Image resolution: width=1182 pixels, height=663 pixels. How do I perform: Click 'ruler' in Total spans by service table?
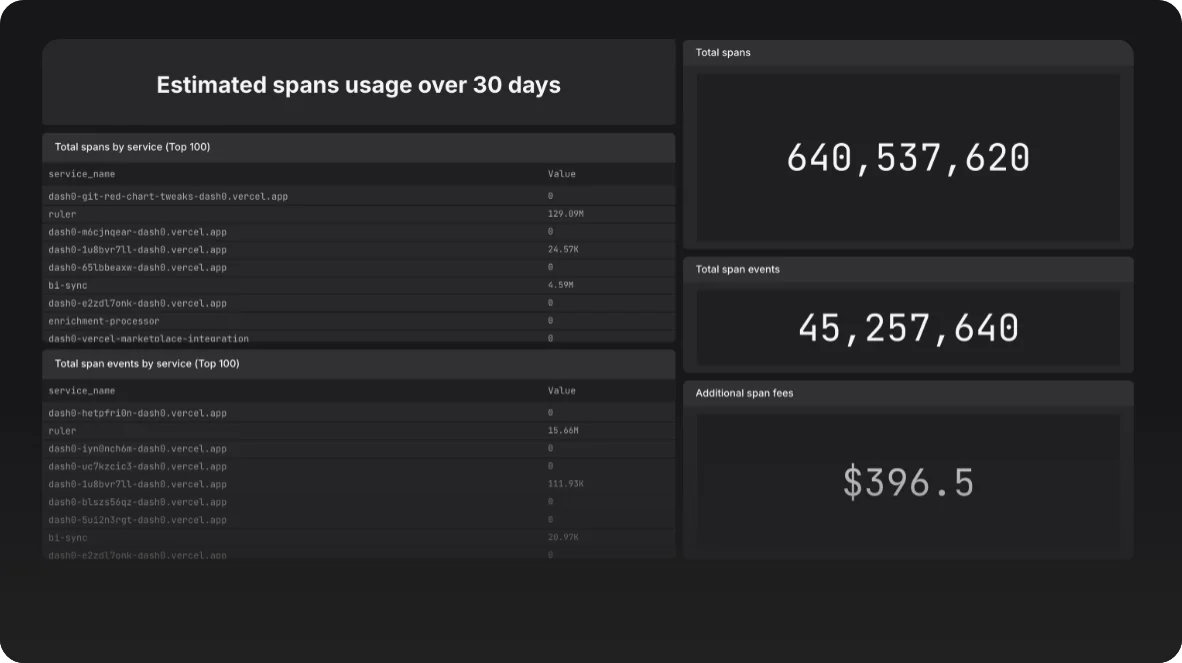(x=62, y=214)
